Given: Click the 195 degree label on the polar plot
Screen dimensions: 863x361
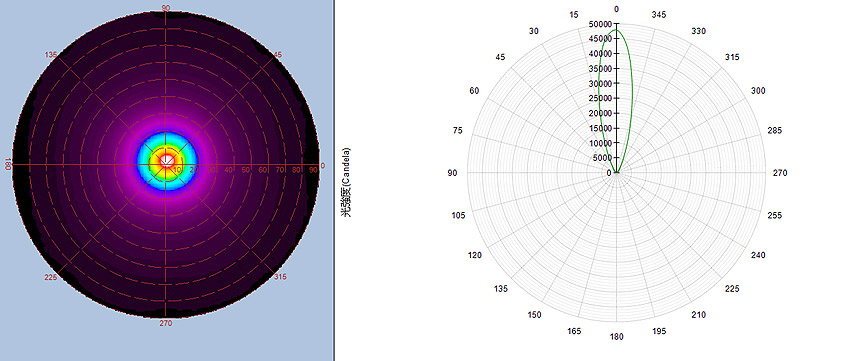Looking at the screenshot, I should point(659,331).
